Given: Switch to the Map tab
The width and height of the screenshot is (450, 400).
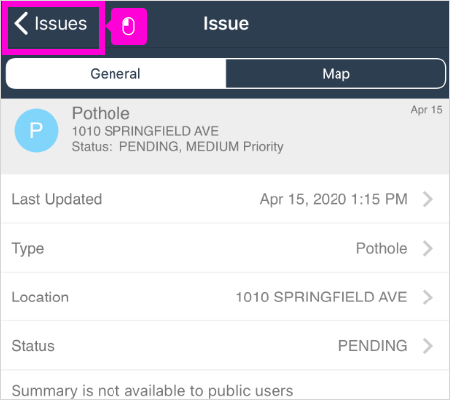Looking at the screenshot, I should (x=336, y=74).
